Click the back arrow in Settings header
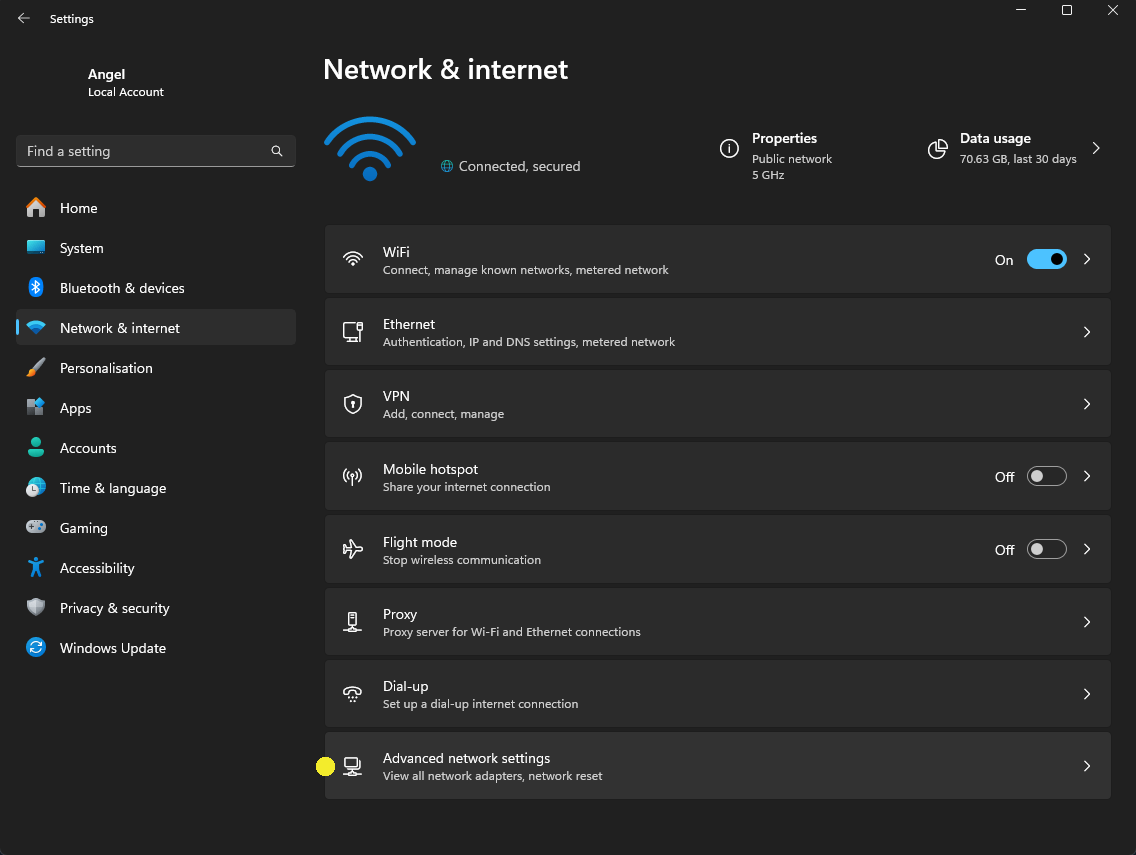This screenshot has width=1136, height=855. click(x=24, y=18)
